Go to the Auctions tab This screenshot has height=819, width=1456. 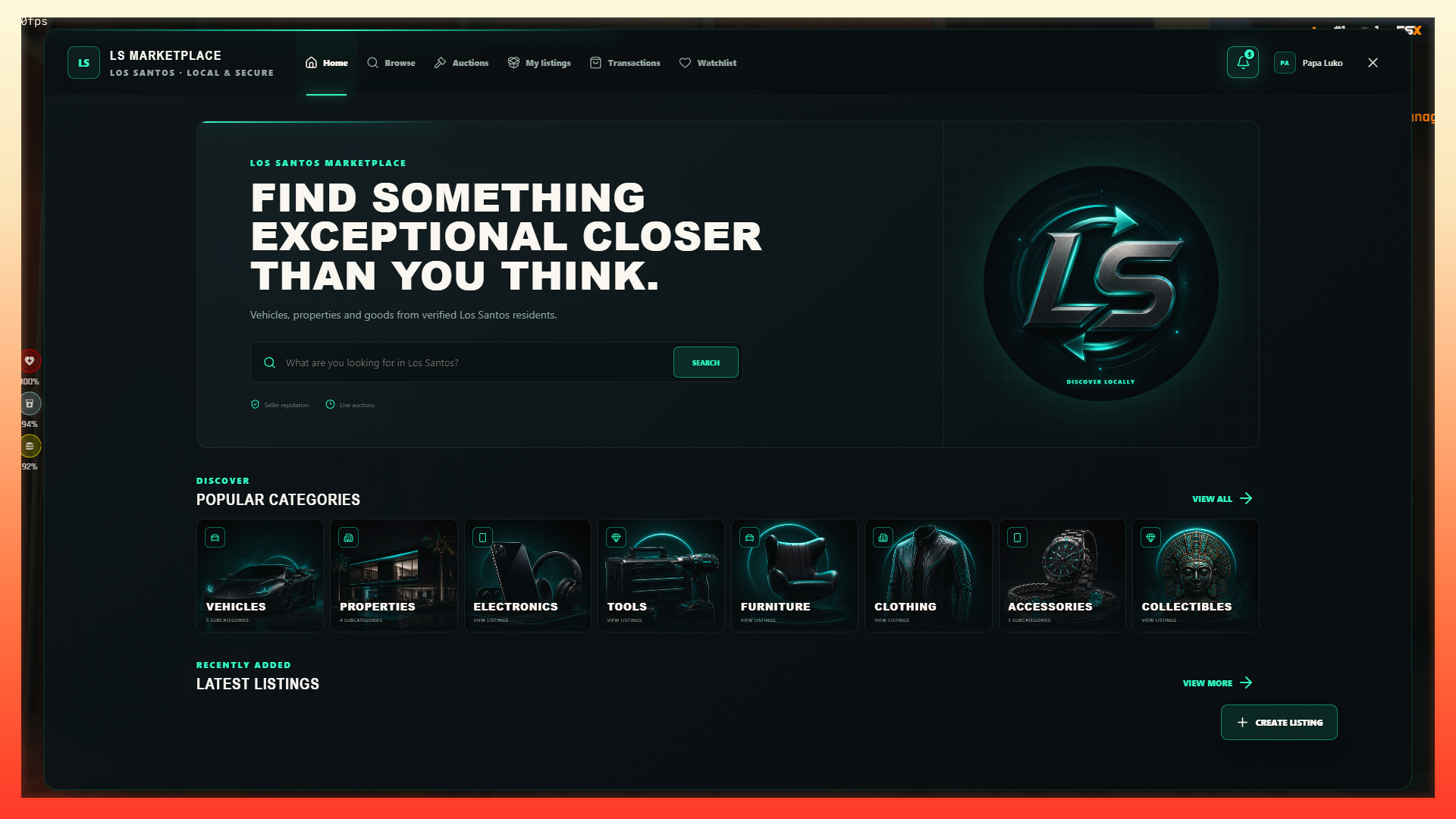point(461,63)
